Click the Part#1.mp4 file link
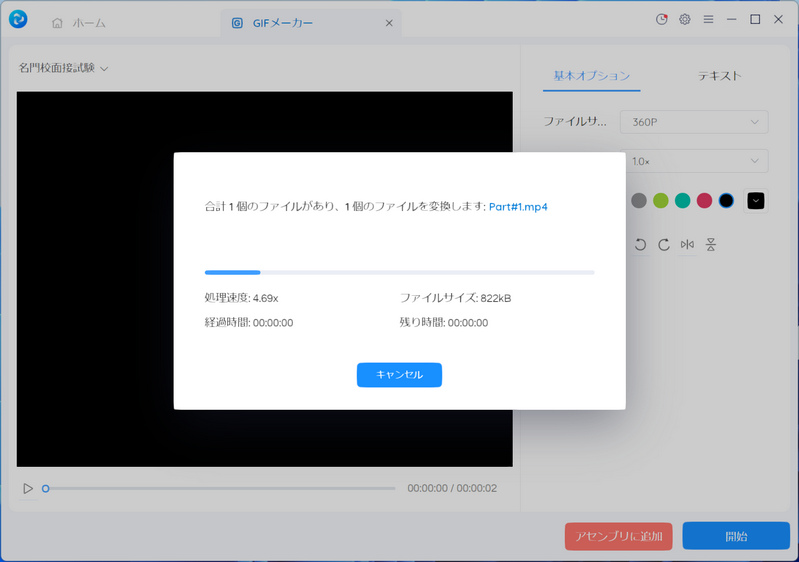 click(518, 207)
